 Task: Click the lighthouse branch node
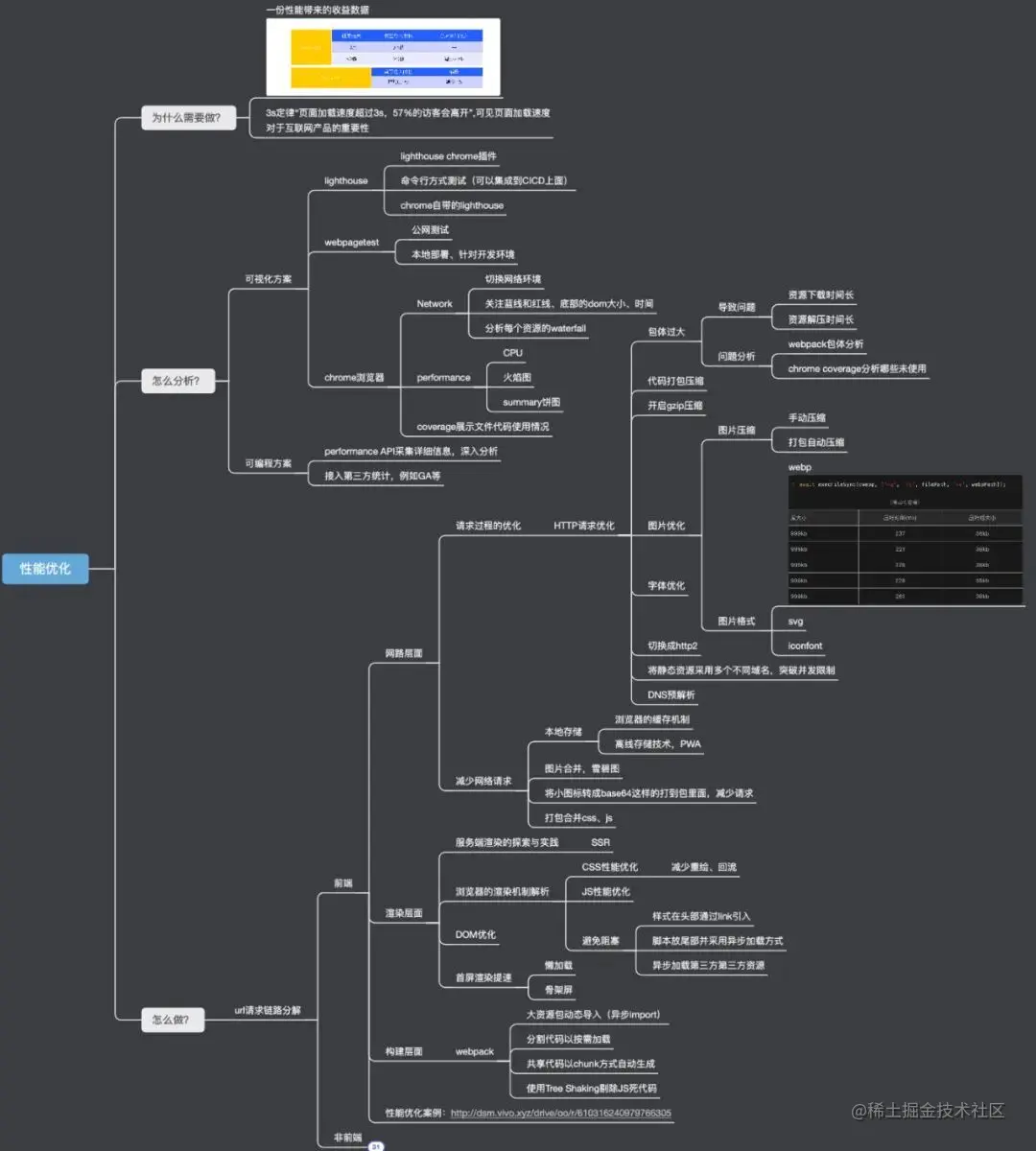point(345,181)
